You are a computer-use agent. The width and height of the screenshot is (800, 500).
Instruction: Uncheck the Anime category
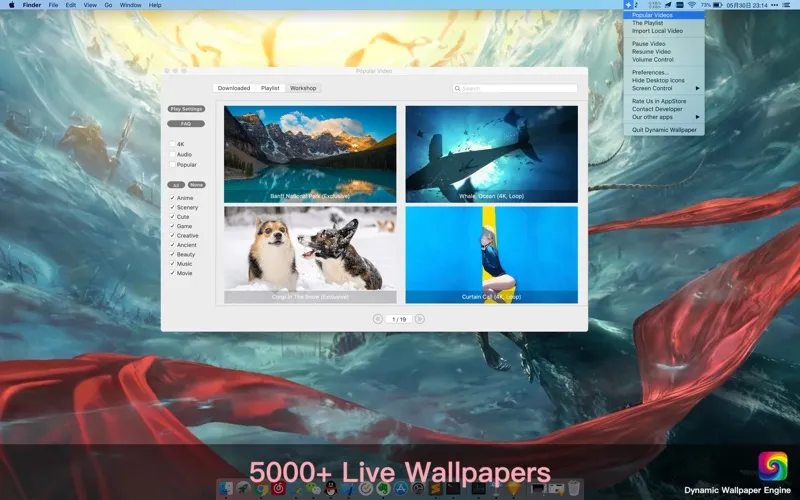pyautogui.click(x=172, y=197)
